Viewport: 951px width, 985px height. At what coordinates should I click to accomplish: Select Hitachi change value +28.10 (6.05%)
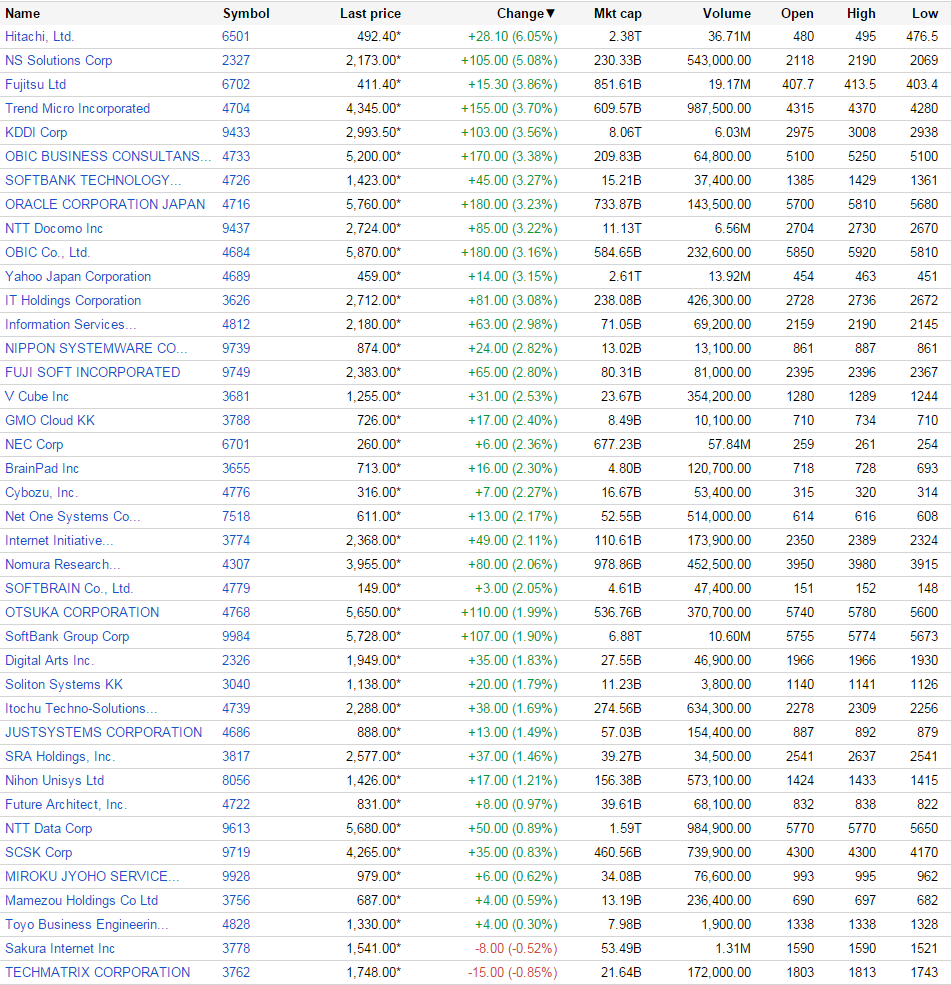coord(513,36)
